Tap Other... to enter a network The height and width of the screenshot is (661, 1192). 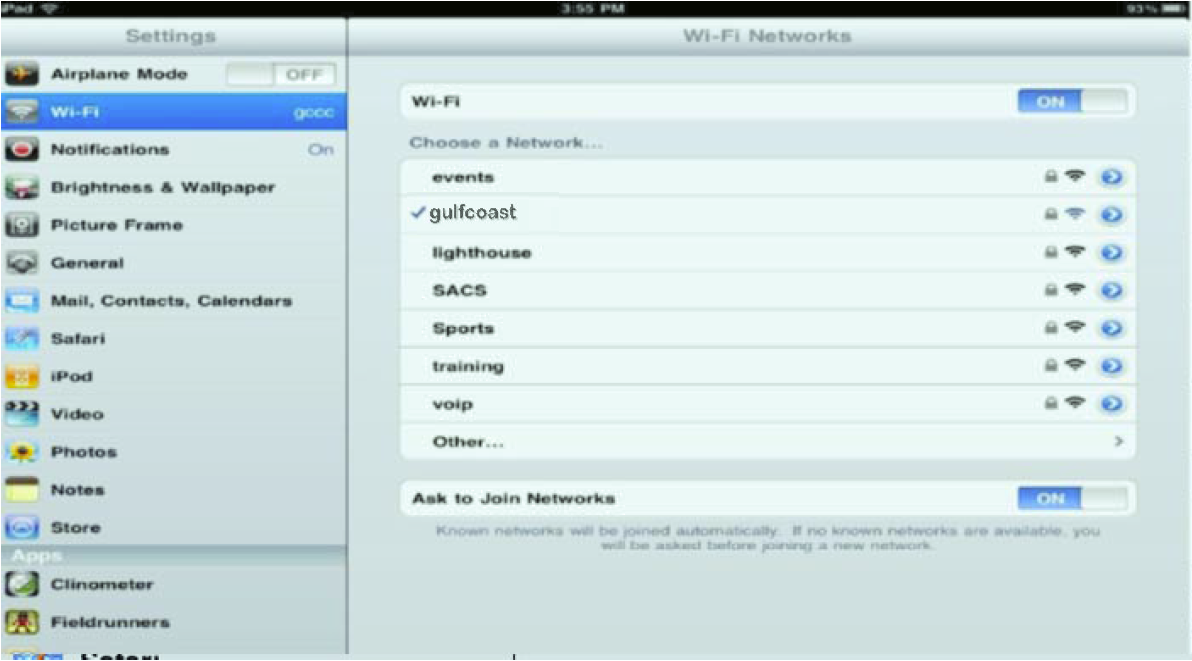pos(768,441)
